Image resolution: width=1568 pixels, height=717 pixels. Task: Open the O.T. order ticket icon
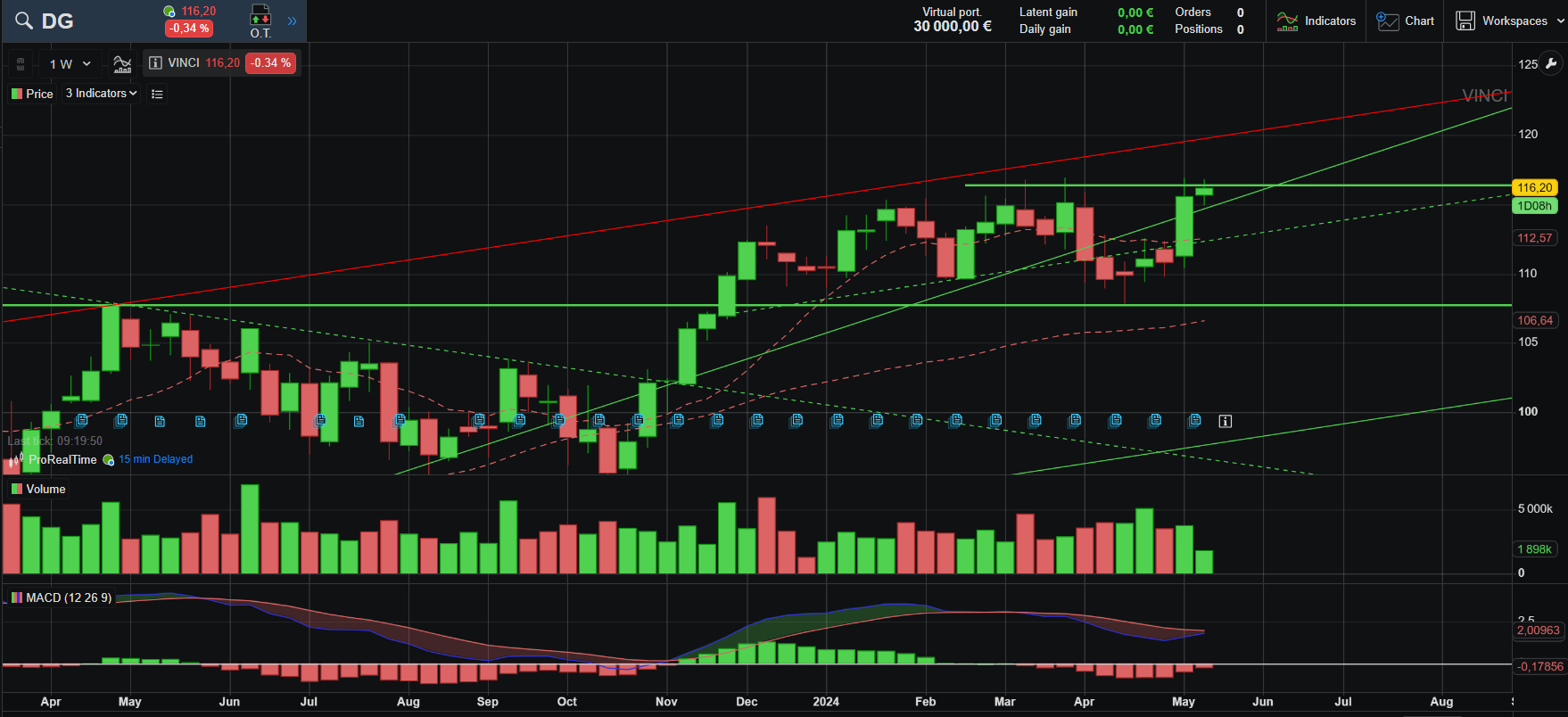(x=260, y=21)
